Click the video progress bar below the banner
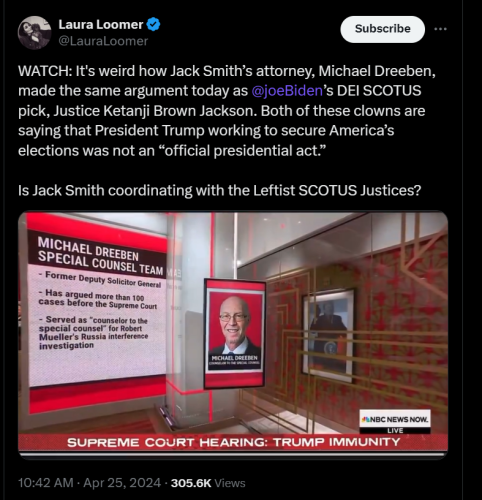 (233, 454)
